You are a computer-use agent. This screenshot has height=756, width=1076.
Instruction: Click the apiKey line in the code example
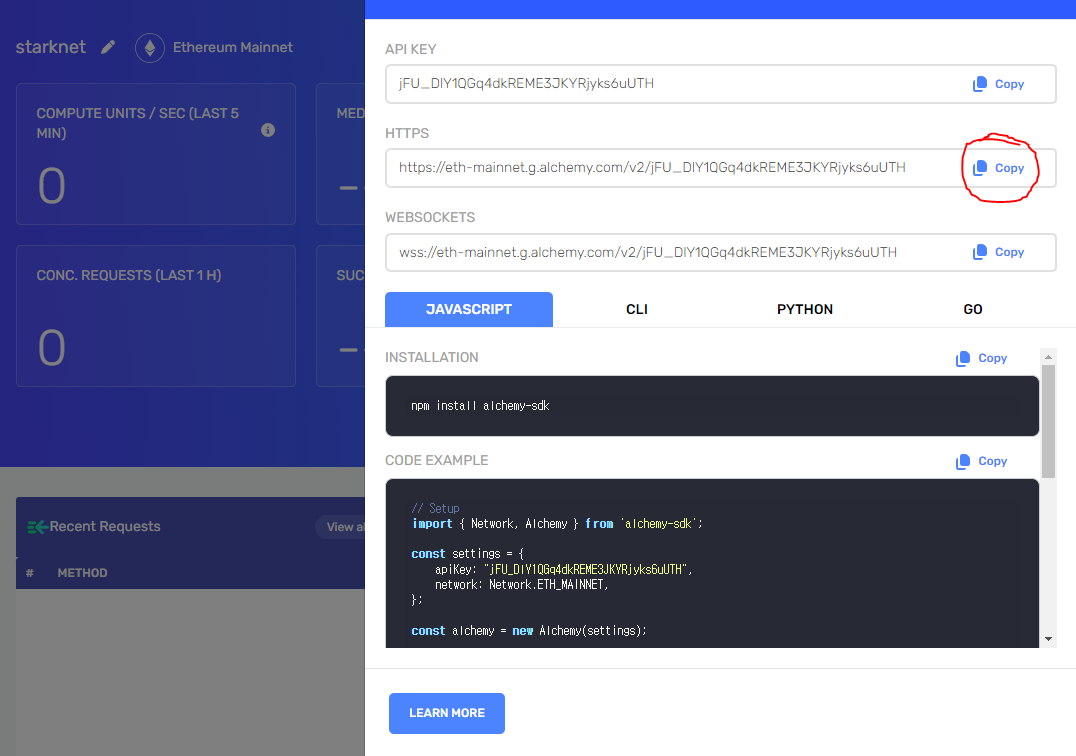[563, 569]
